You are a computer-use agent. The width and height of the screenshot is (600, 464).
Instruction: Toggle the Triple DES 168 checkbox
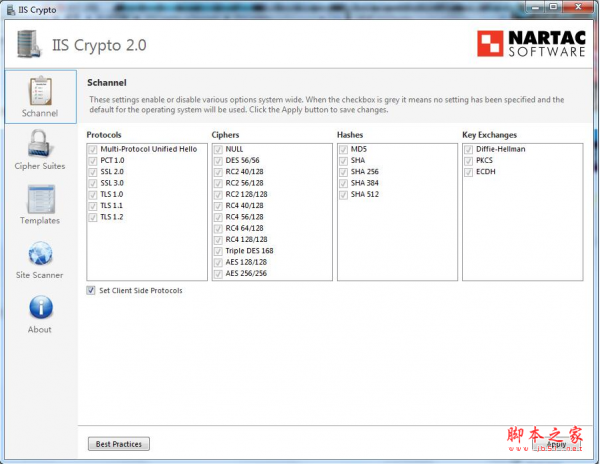(218, 251)
